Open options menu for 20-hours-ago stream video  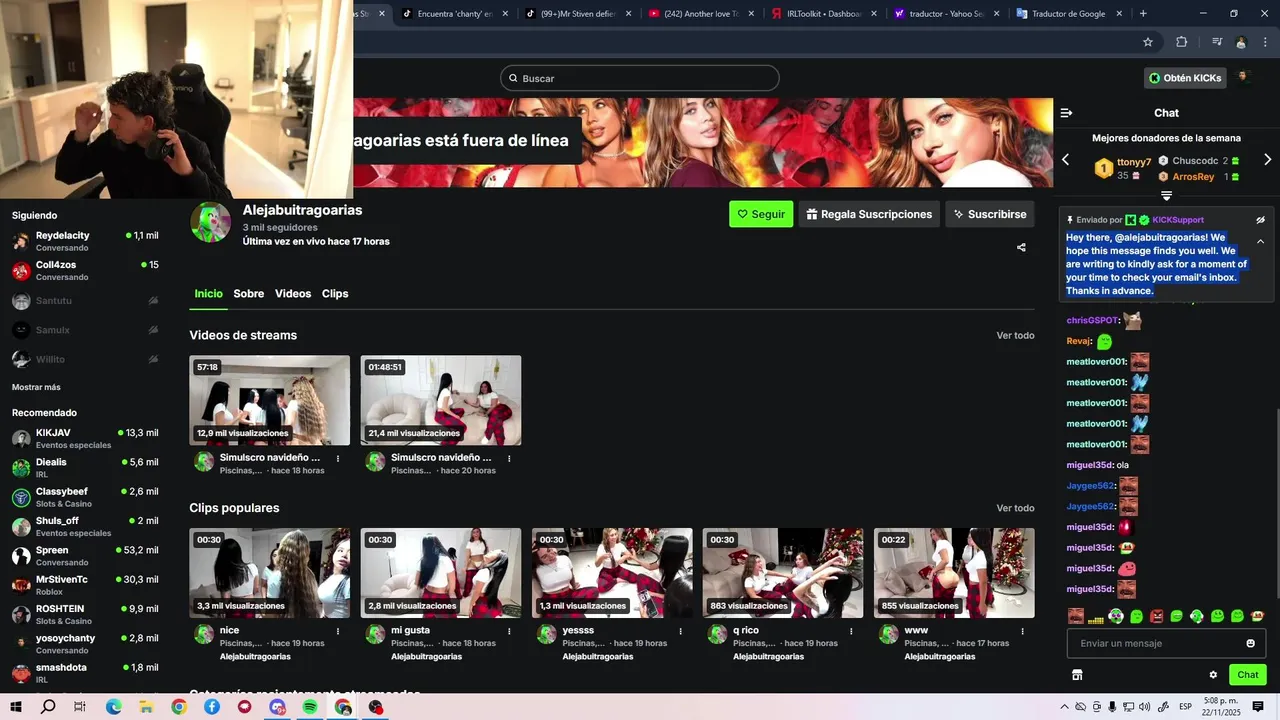[509, 459]
